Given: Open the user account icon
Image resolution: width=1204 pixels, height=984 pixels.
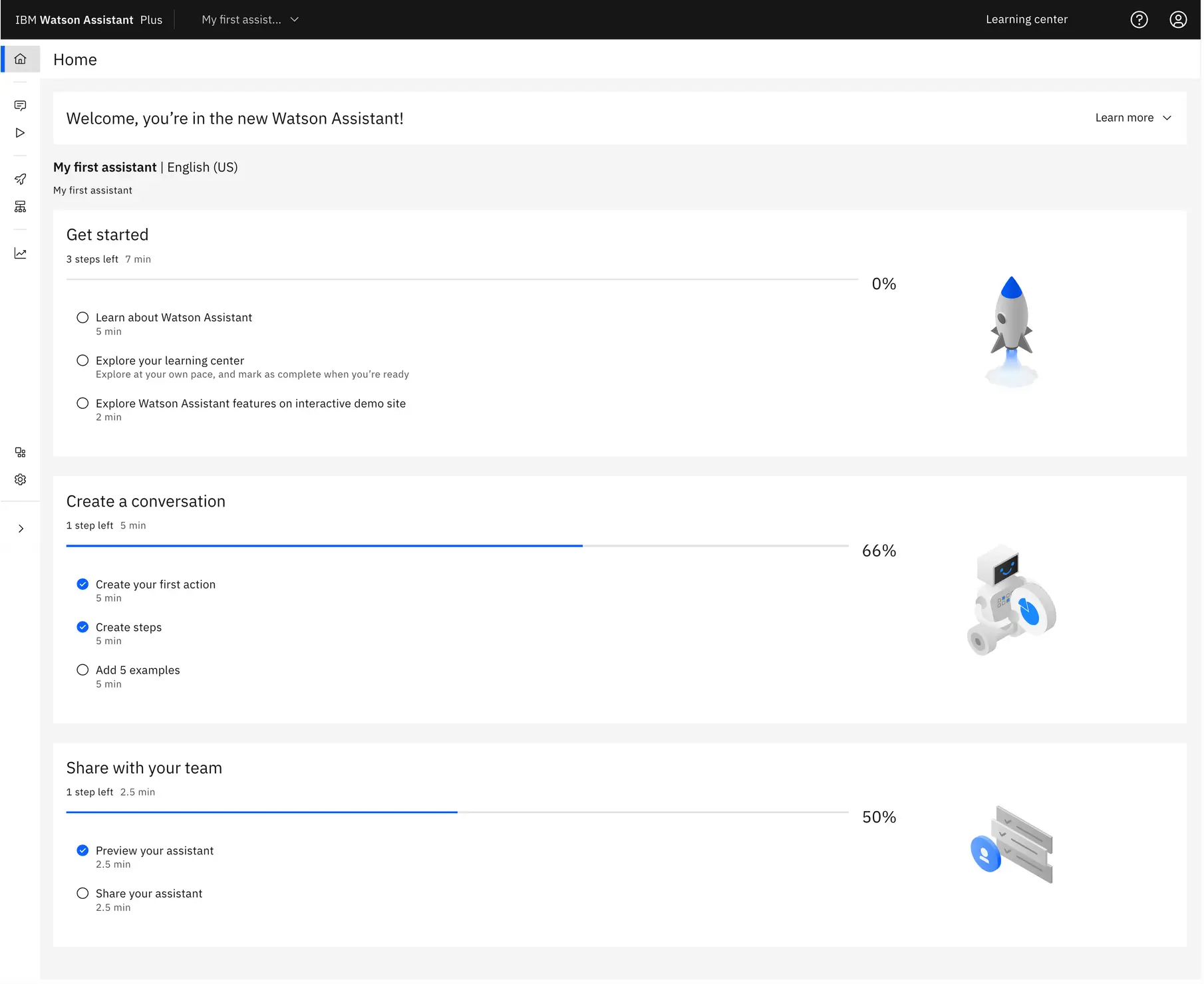Looking at the screenshot, I should tap(1178, 19).
